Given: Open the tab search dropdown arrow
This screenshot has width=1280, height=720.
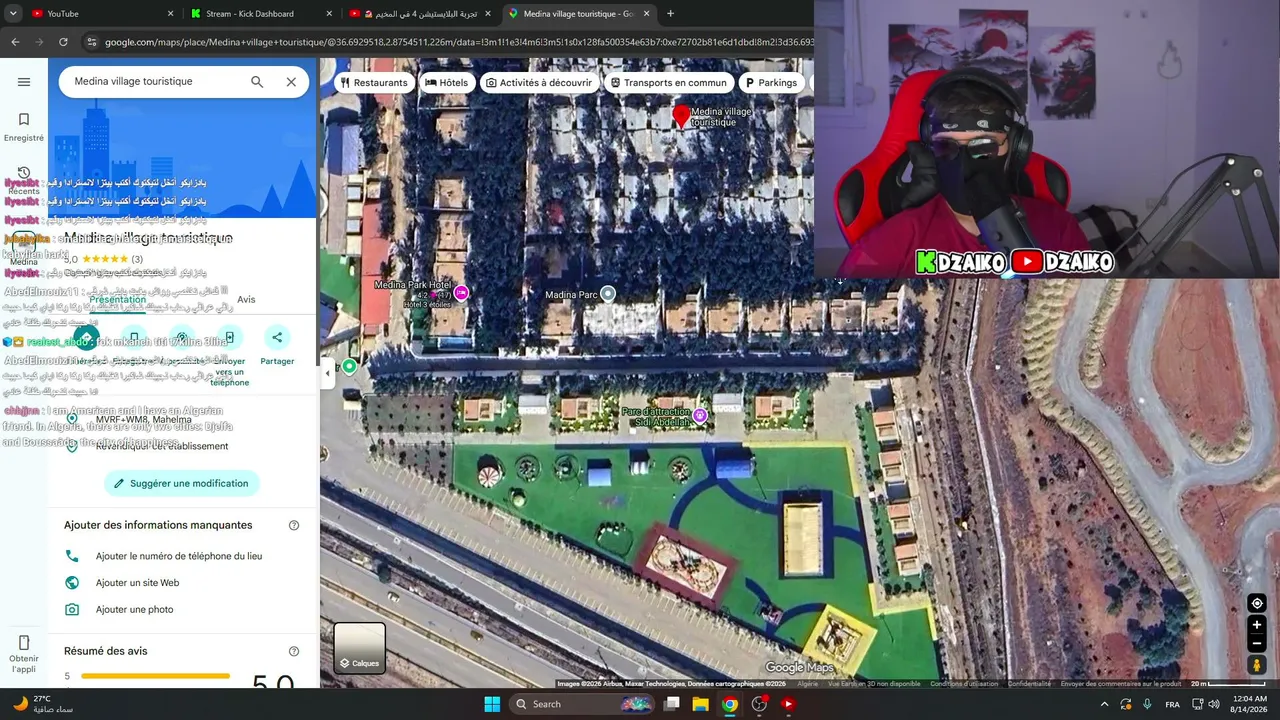Looking at the screenshot, I should (x=12, y=14).
